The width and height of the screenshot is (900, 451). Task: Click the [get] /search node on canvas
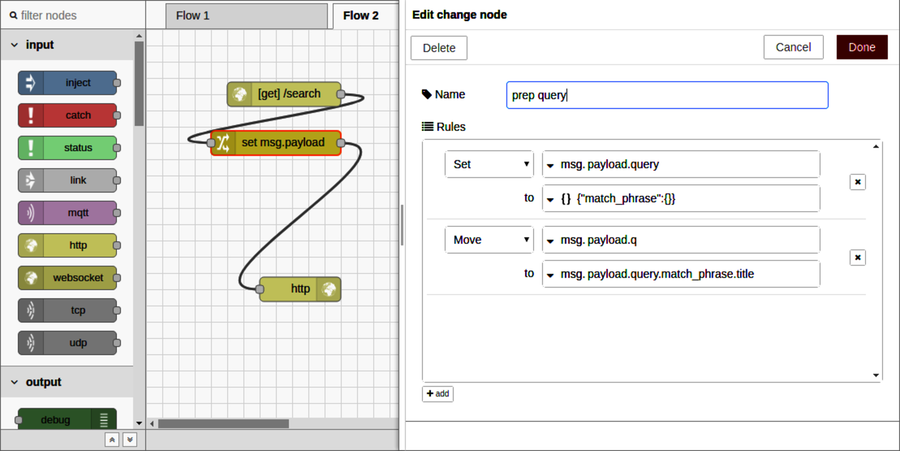[284, 94]
